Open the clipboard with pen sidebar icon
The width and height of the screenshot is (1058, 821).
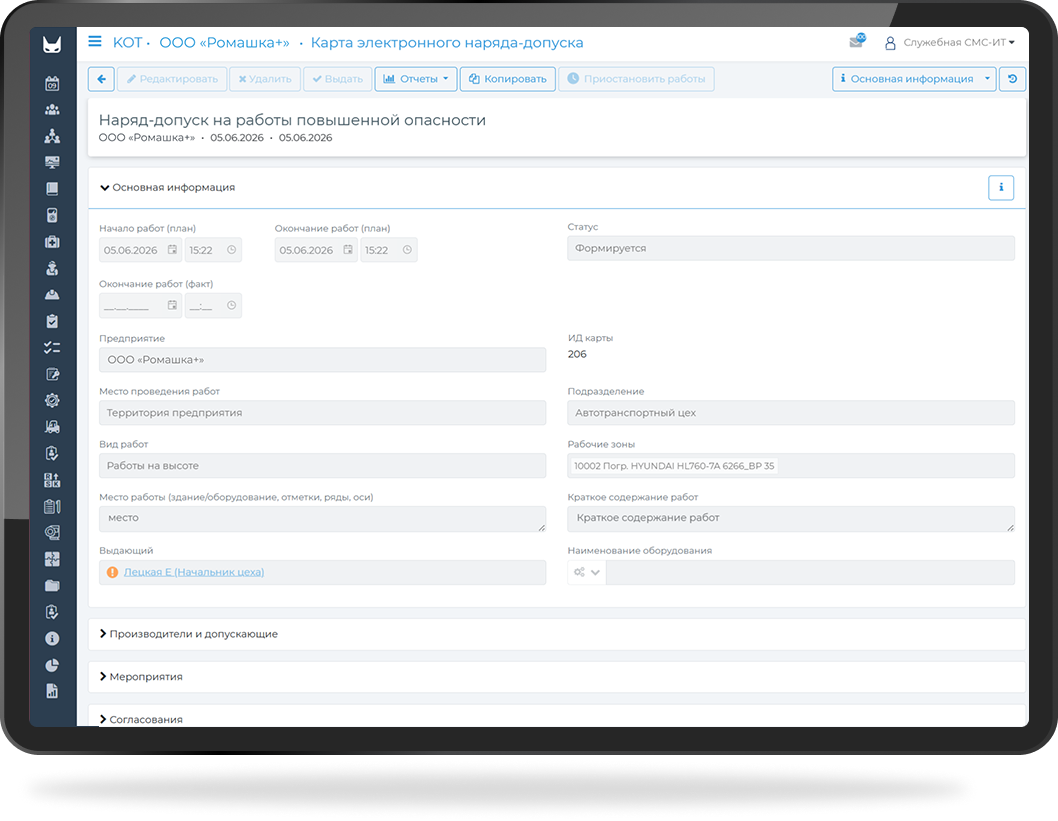[52, 507]
